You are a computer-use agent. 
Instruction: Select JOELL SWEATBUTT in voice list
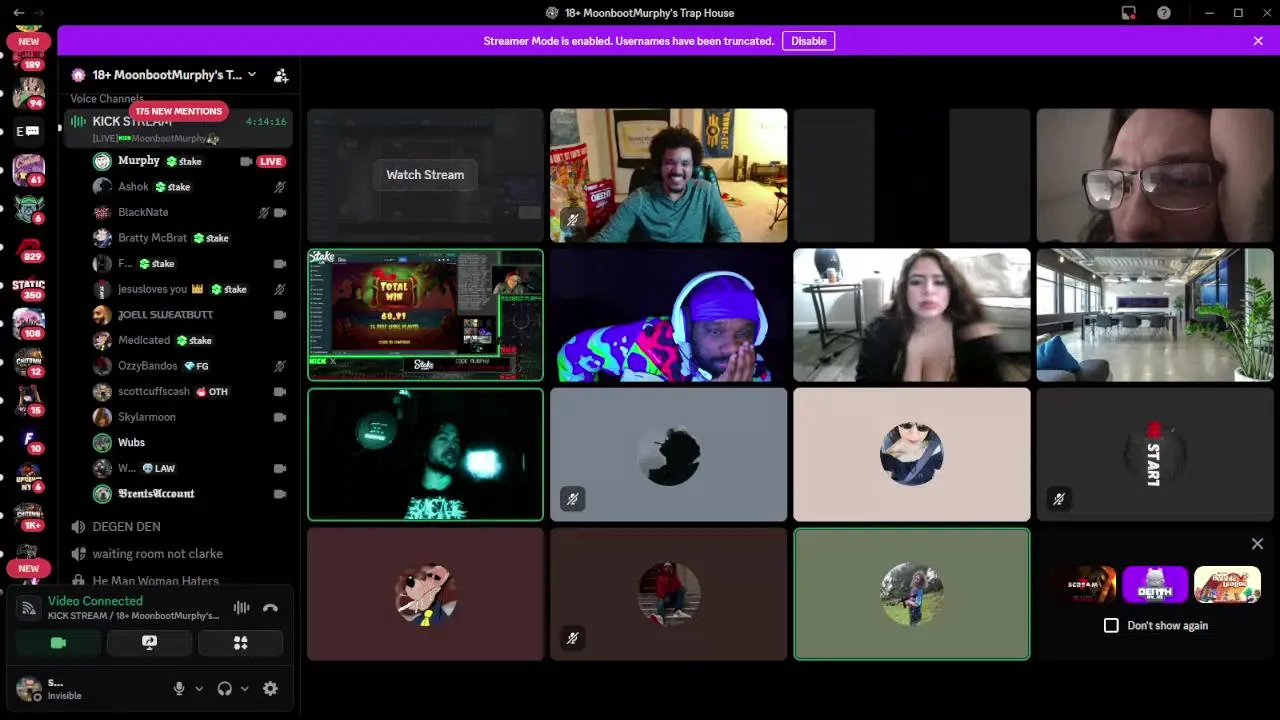coord(165,315)
